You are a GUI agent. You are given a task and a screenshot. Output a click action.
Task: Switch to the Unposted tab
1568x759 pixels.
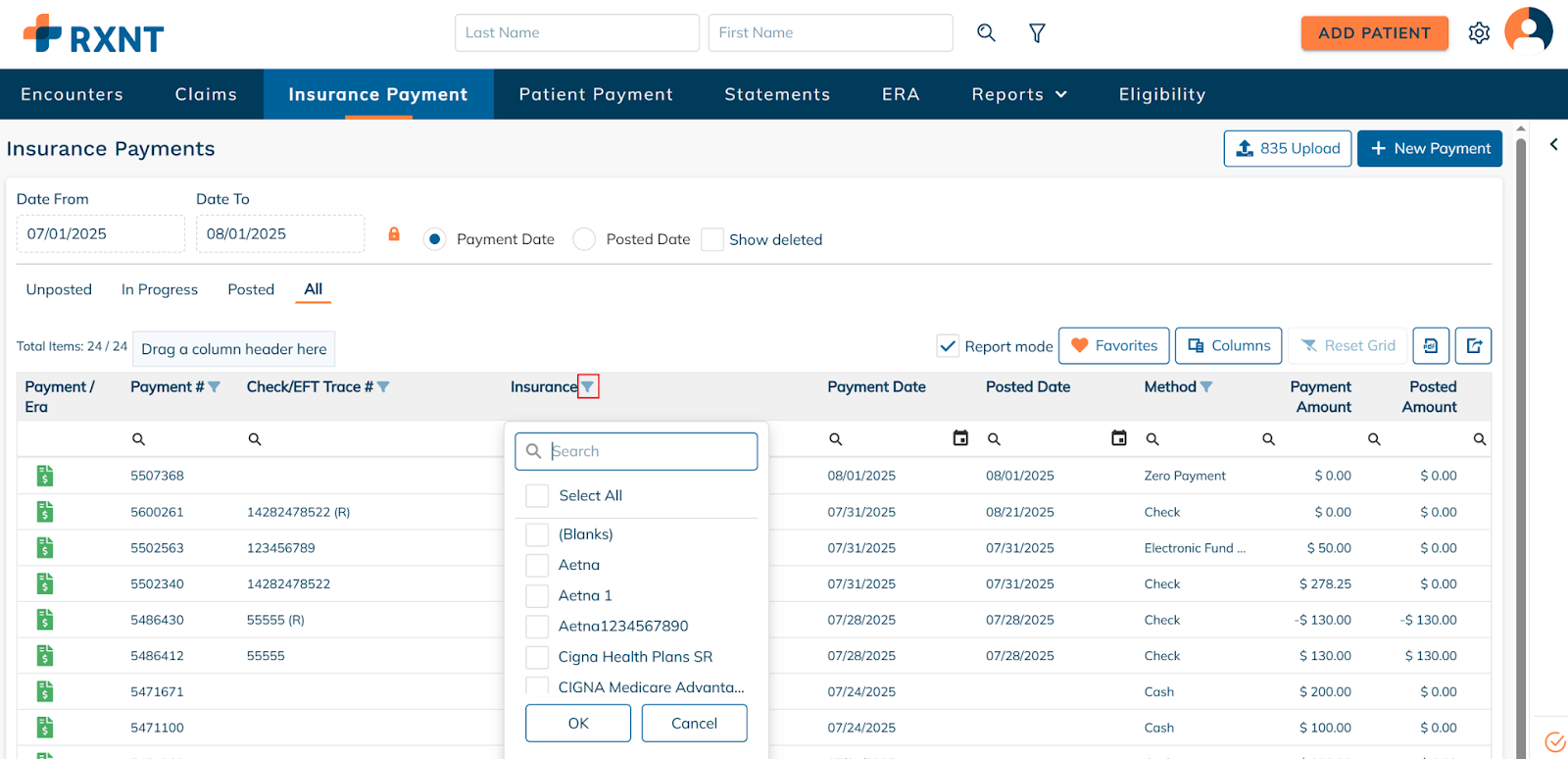pos(59,289)
